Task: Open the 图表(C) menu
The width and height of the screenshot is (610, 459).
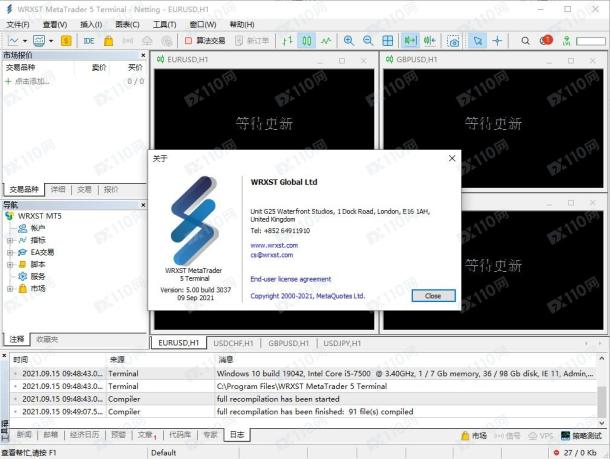Action: [x=127, y=25]
